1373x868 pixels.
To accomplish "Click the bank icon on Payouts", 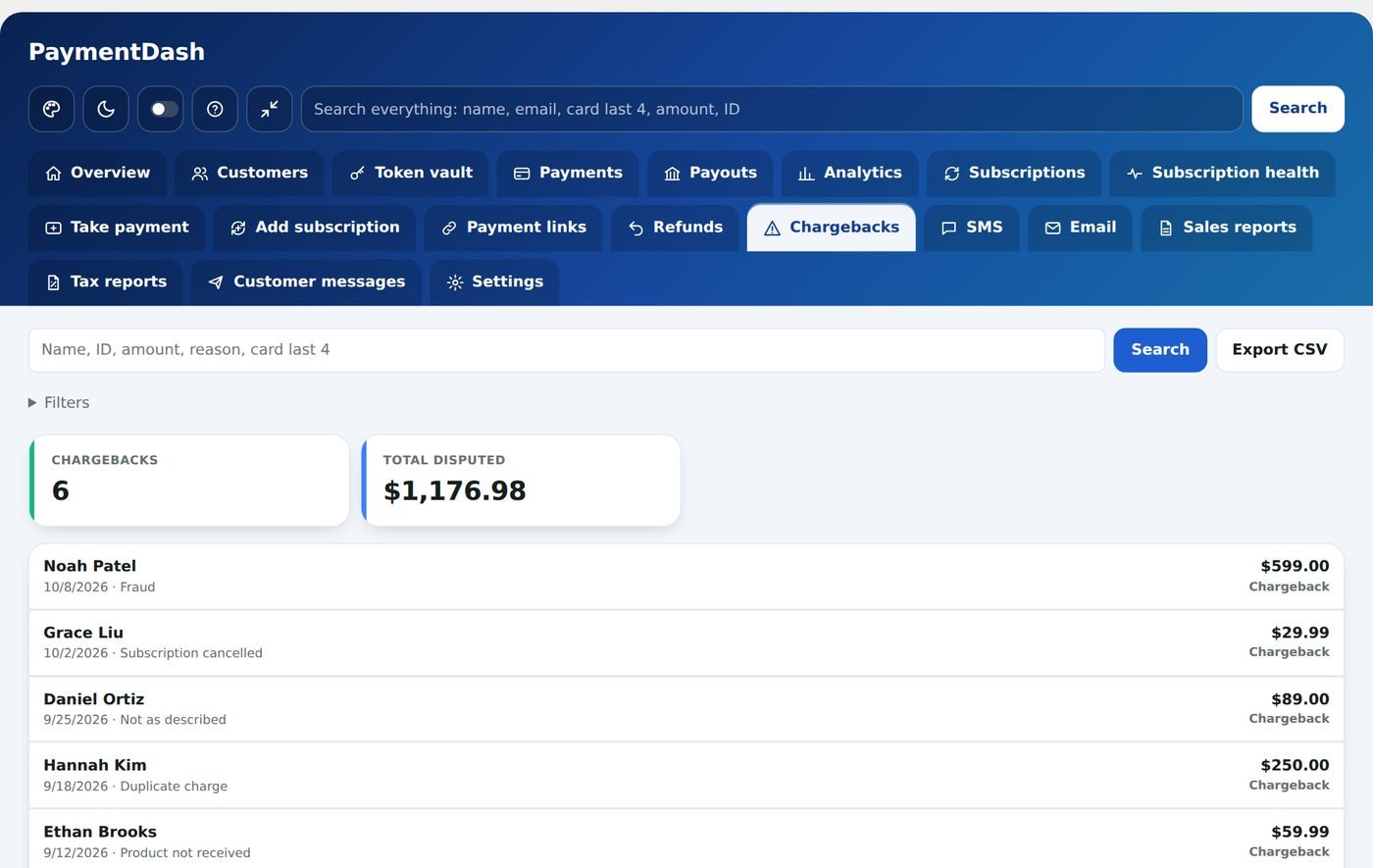I will tap(673, 174).
